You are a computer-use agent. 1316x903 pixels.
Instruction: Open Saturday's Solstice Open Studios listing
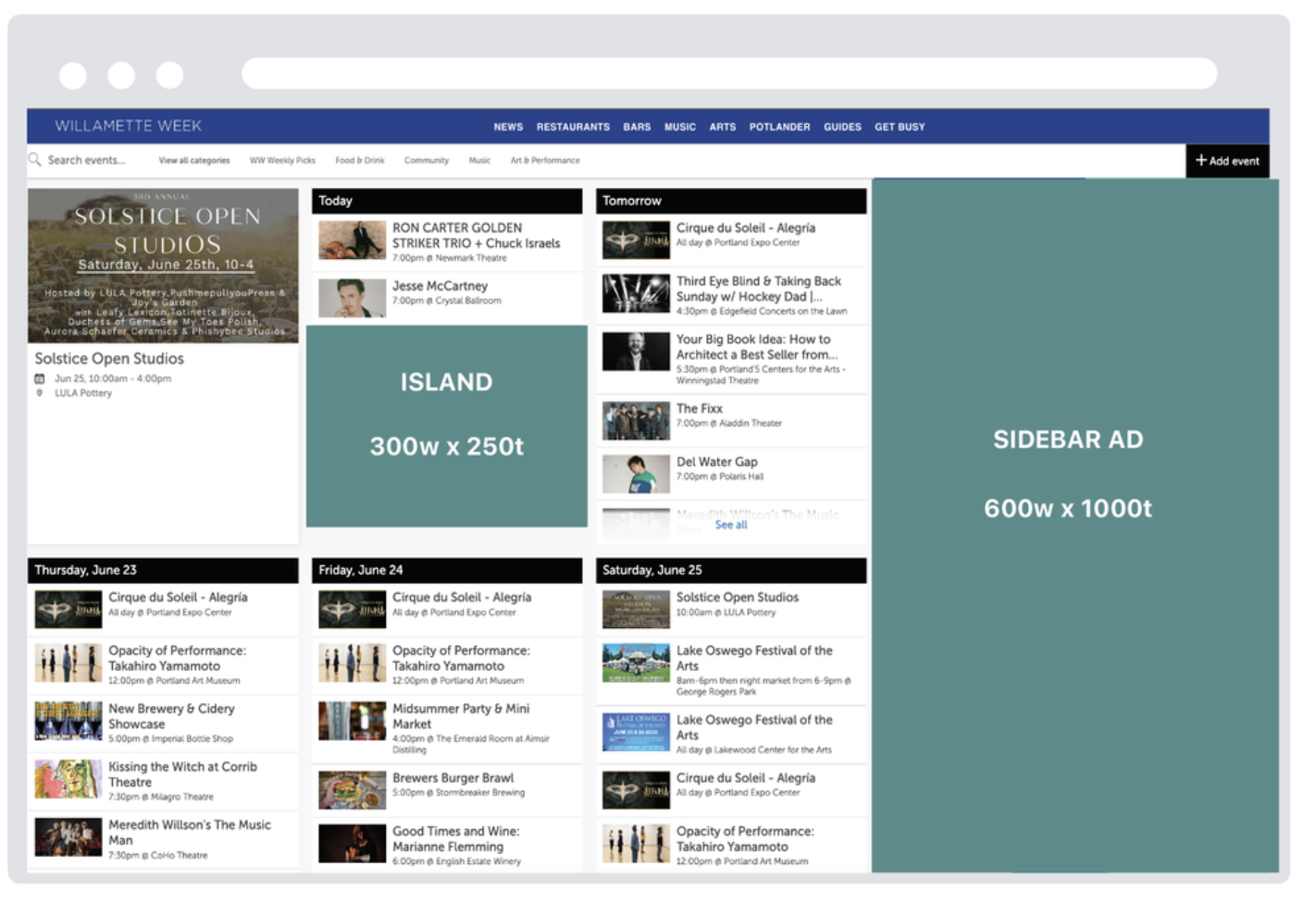click(x=738, y=598)
